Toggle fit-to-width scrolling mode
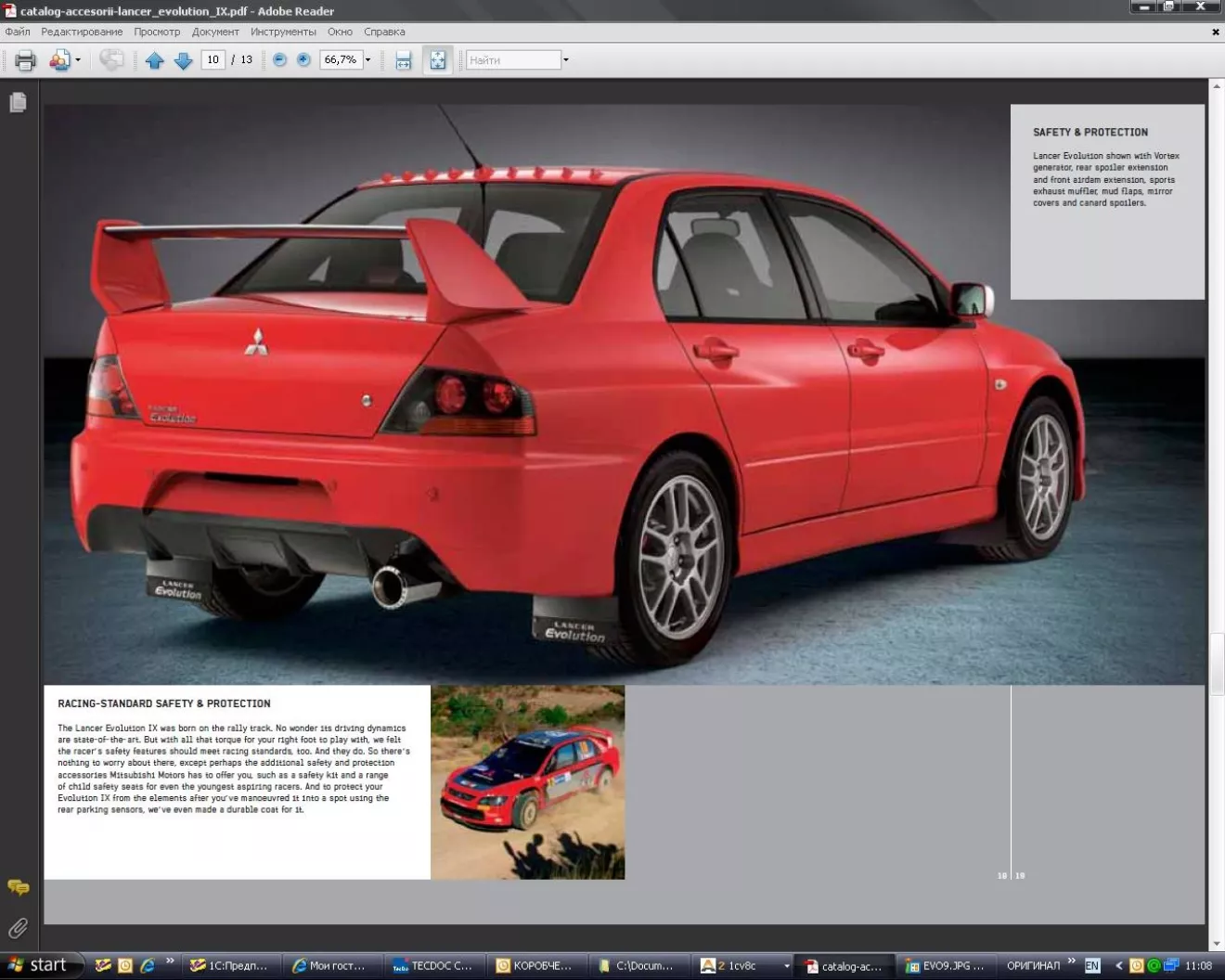Screen dimensions: 1225x980 pos(404,60)
